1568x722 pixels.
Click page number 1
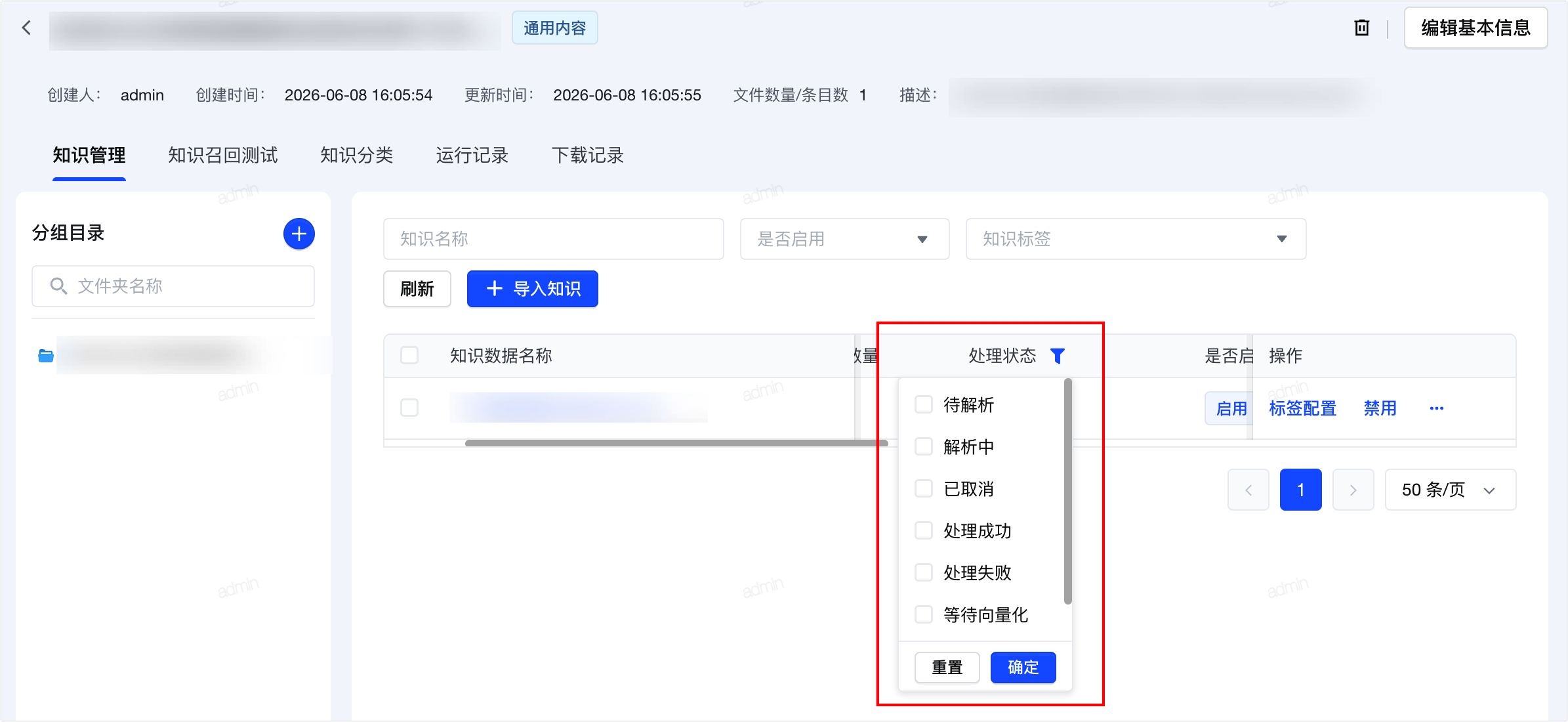tap(1301, 490)
